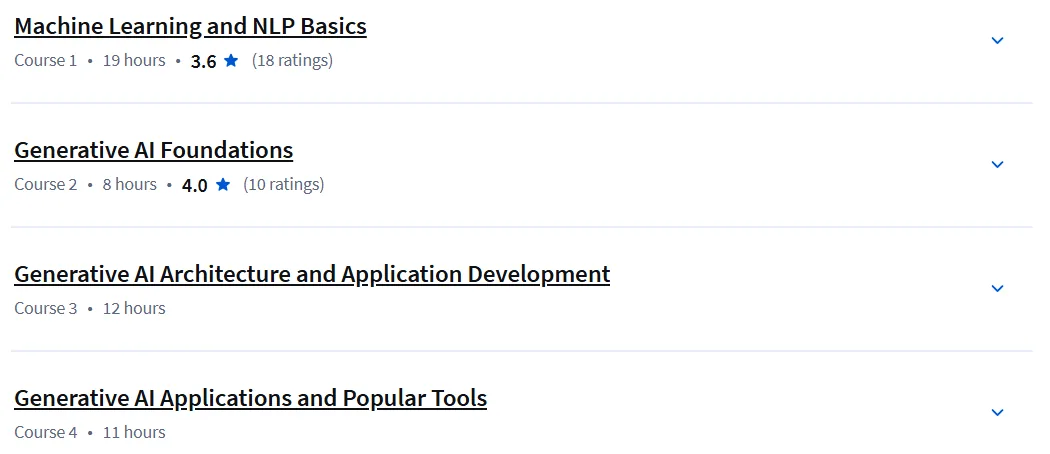Click the blue star beside the 4.0 rating
Viewport: 1050px width, 454px height.
223,184
